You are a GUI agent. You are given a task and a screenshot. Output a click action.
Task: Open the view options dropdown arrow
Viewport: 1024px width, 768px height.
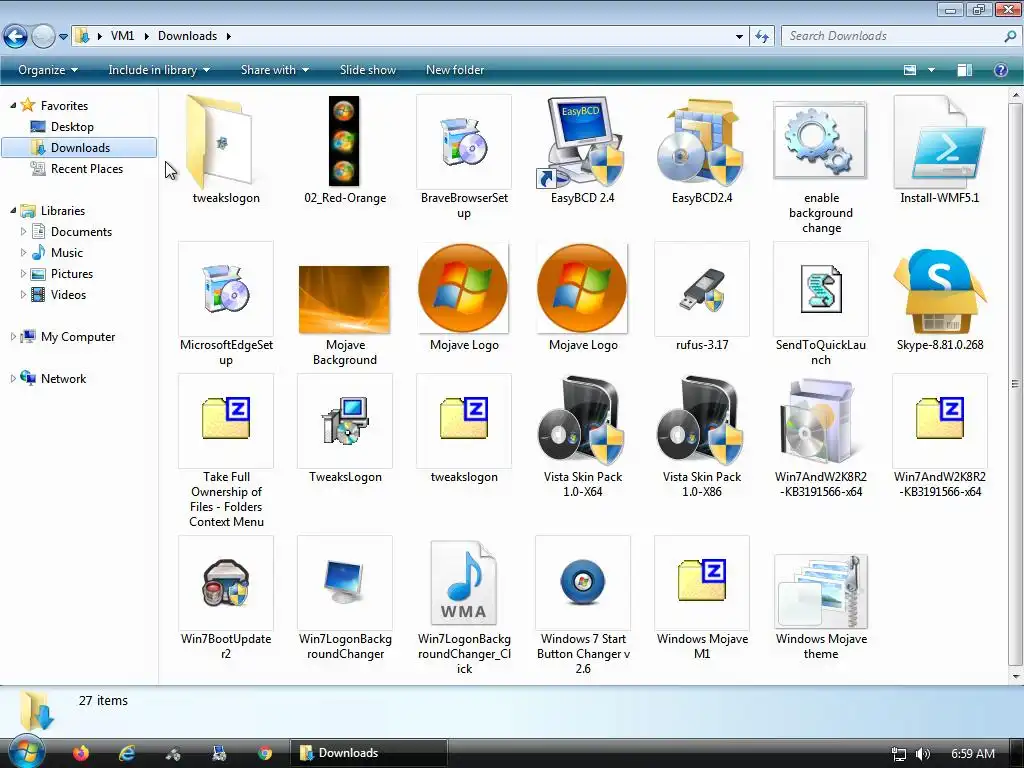click(931, 70)
